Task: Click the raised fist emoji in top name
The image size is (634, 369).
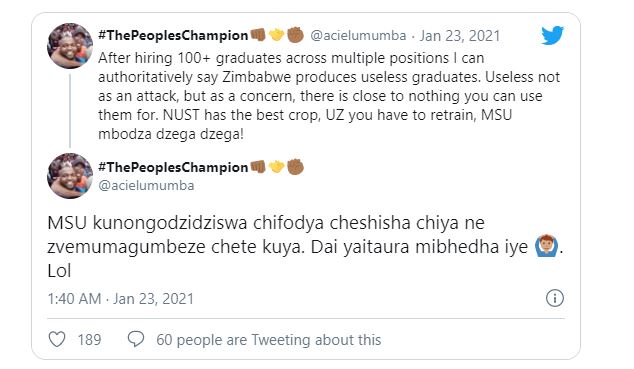Action: [295, 35]
